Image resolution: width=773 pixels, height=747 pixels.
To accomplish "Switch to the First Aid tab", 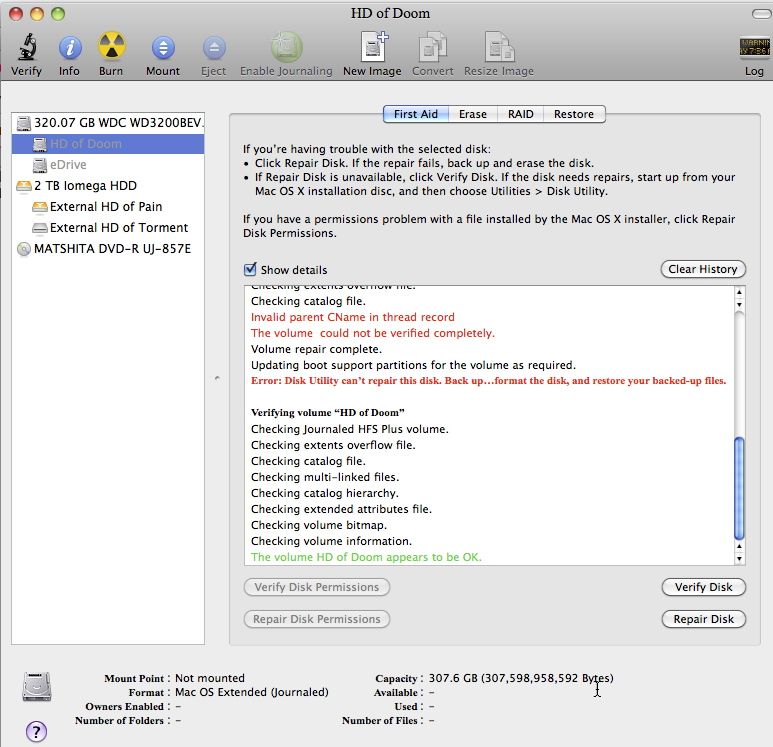I will coord(416,114).
